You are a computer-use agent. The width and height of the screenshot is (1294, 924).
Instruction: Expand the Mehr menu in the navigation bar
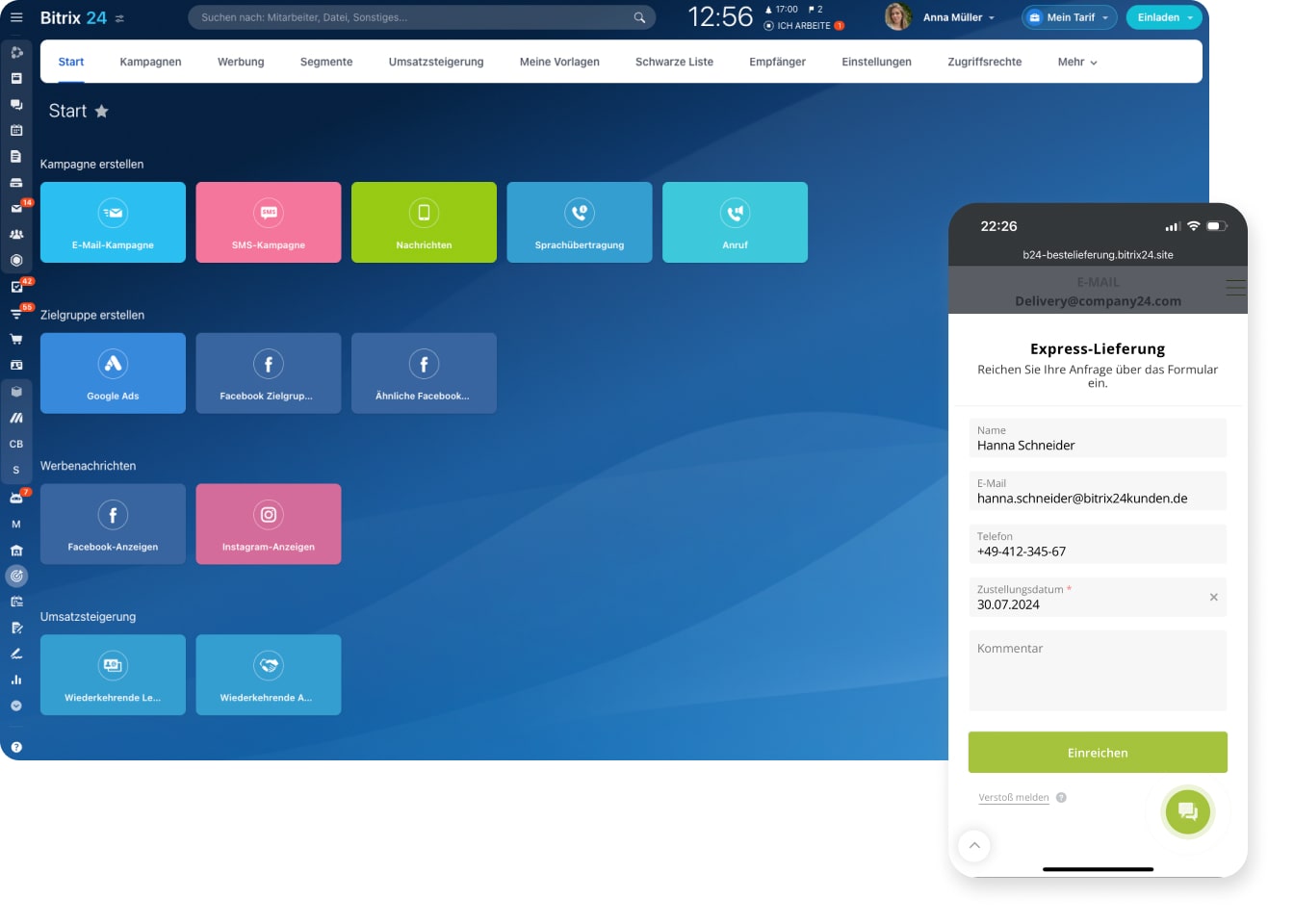click(1075, 61)
